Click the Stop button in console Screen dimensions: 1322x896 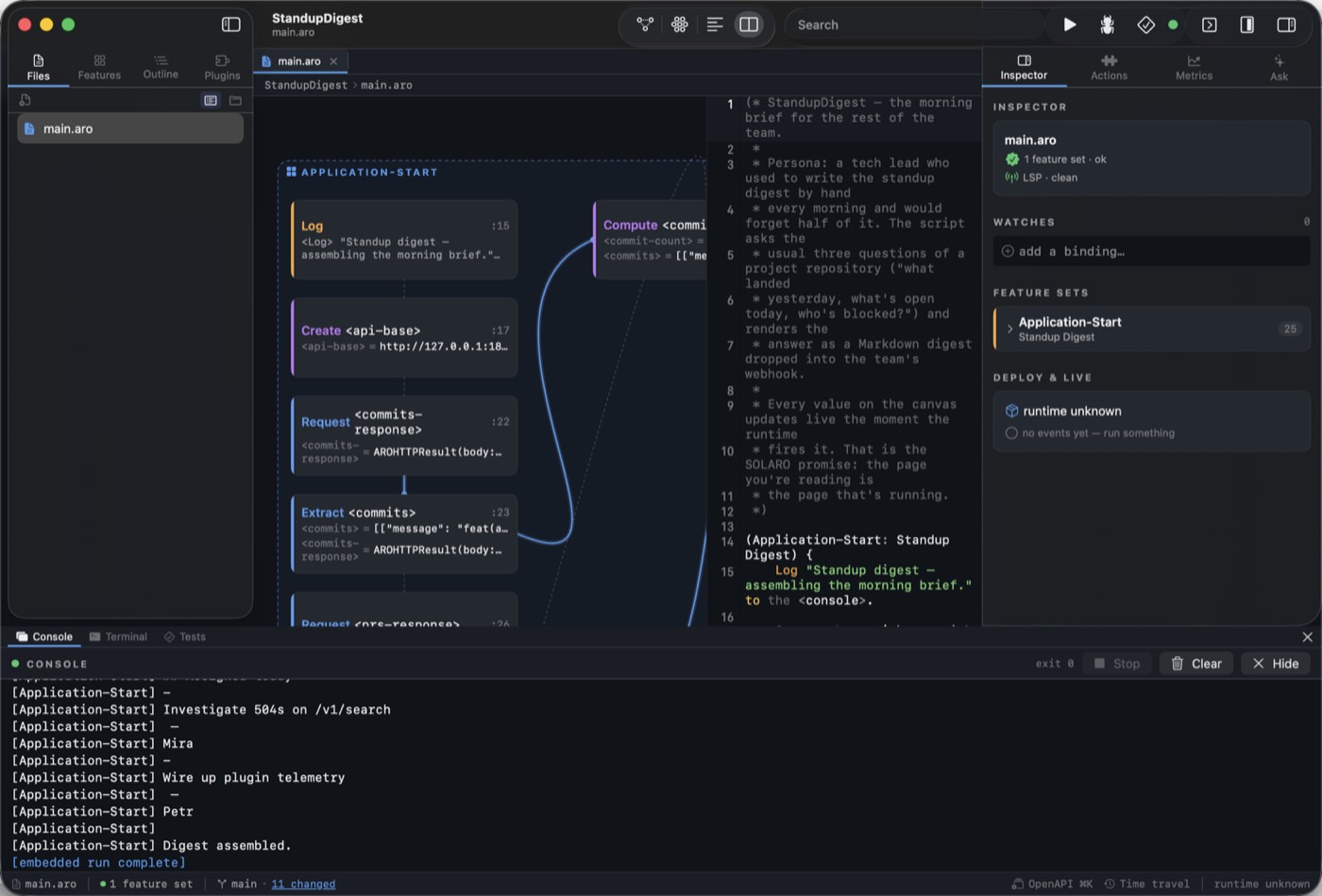tap(1117, 664)
